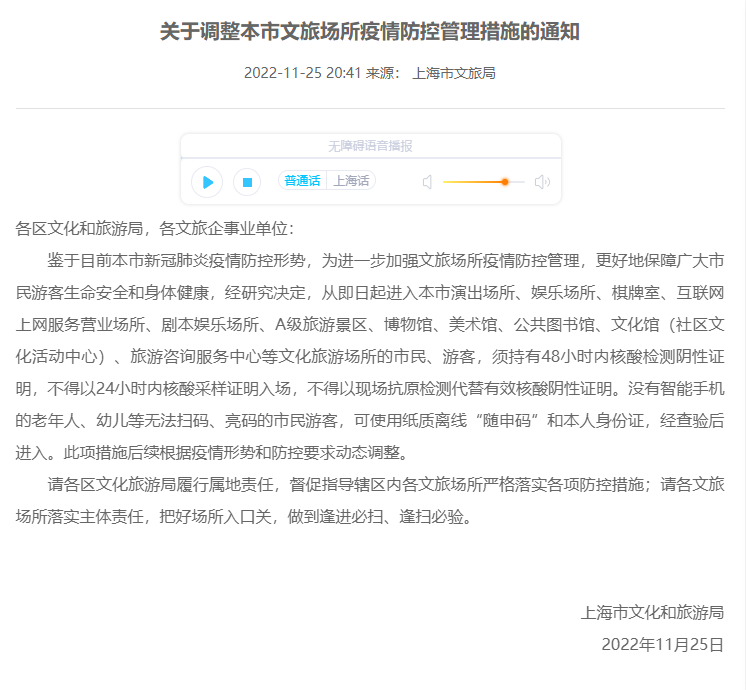The image size is (746, 690).
Task: Click the filled orange part of volume track
Action: 470,182
